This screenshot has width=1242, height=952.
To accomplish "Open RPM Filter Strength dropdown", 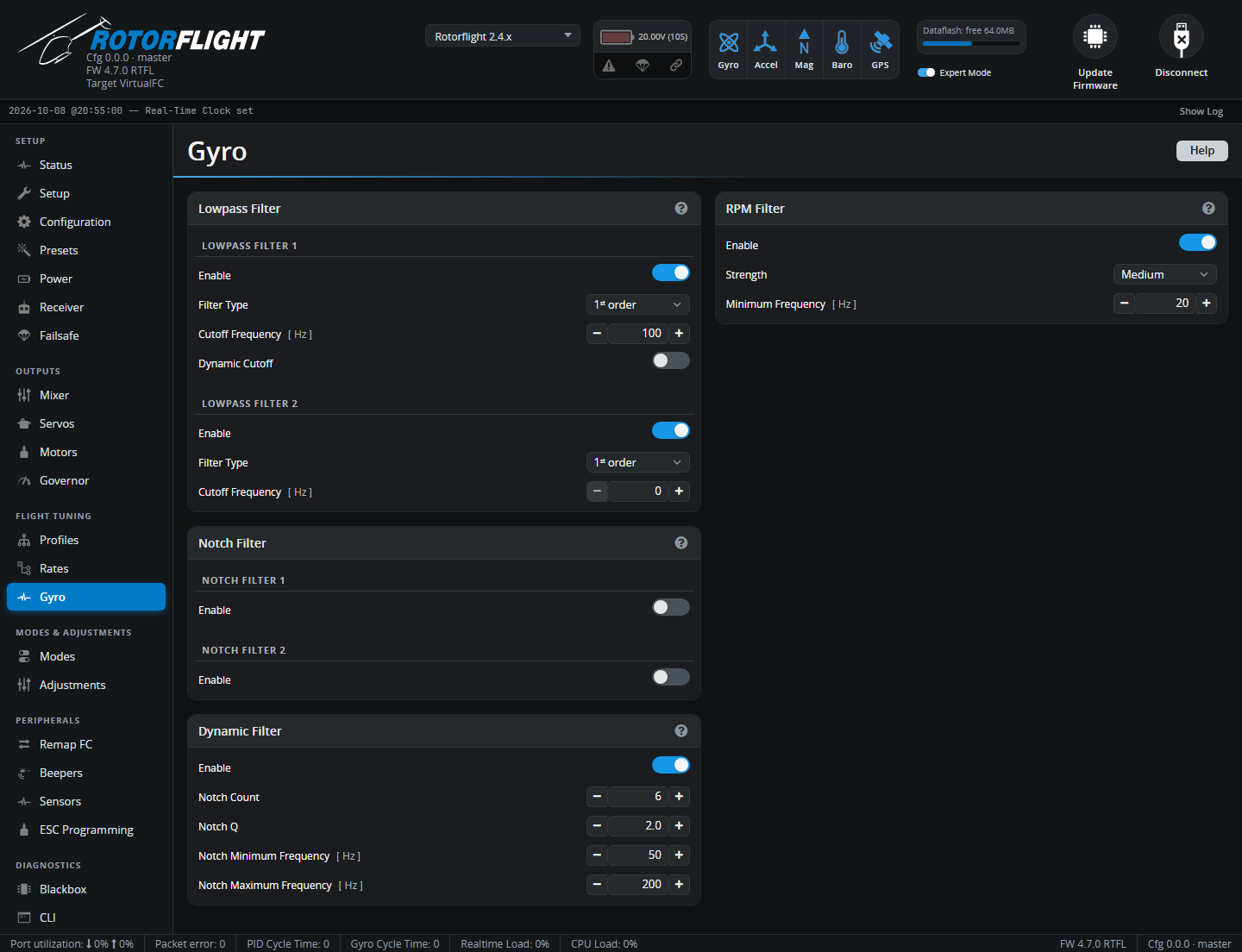I will tap(1165, 274).
